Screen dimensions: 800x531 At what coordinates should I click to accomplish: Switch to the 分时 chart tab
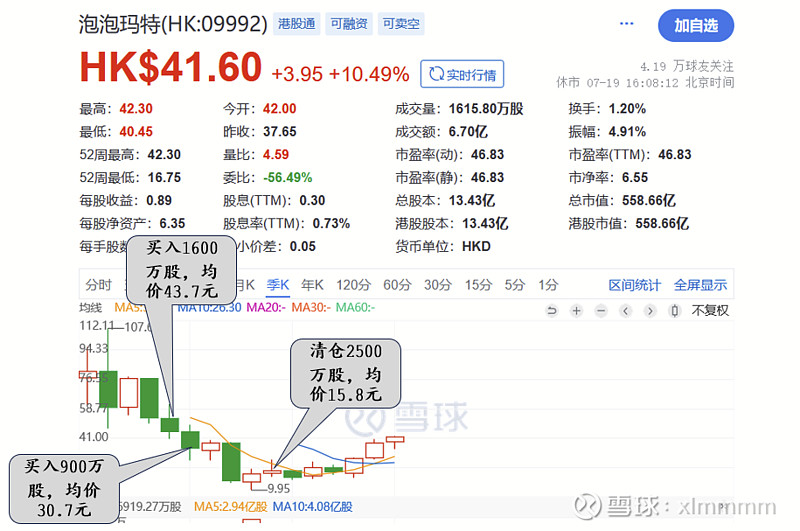(x=98, y=285)
